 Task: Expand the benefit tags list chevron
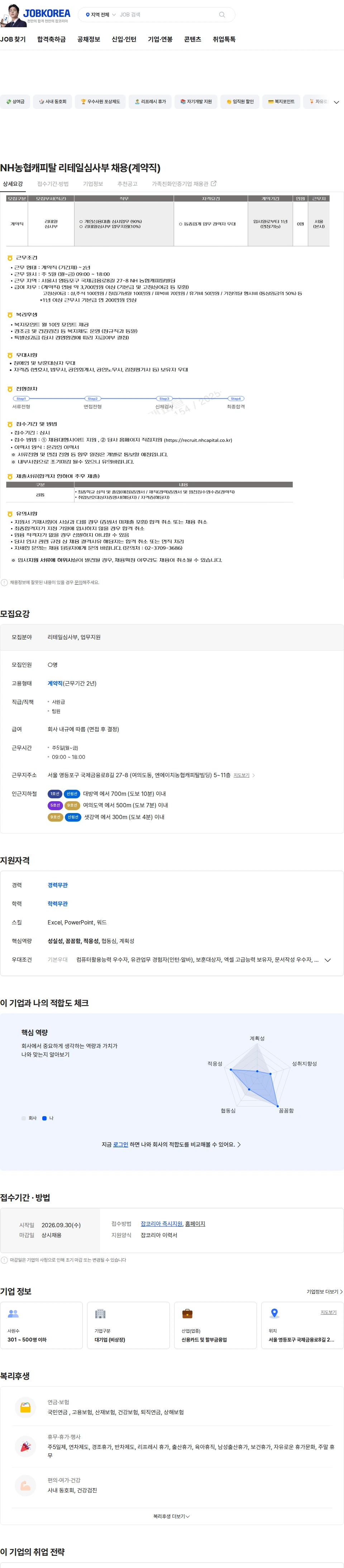337,102
